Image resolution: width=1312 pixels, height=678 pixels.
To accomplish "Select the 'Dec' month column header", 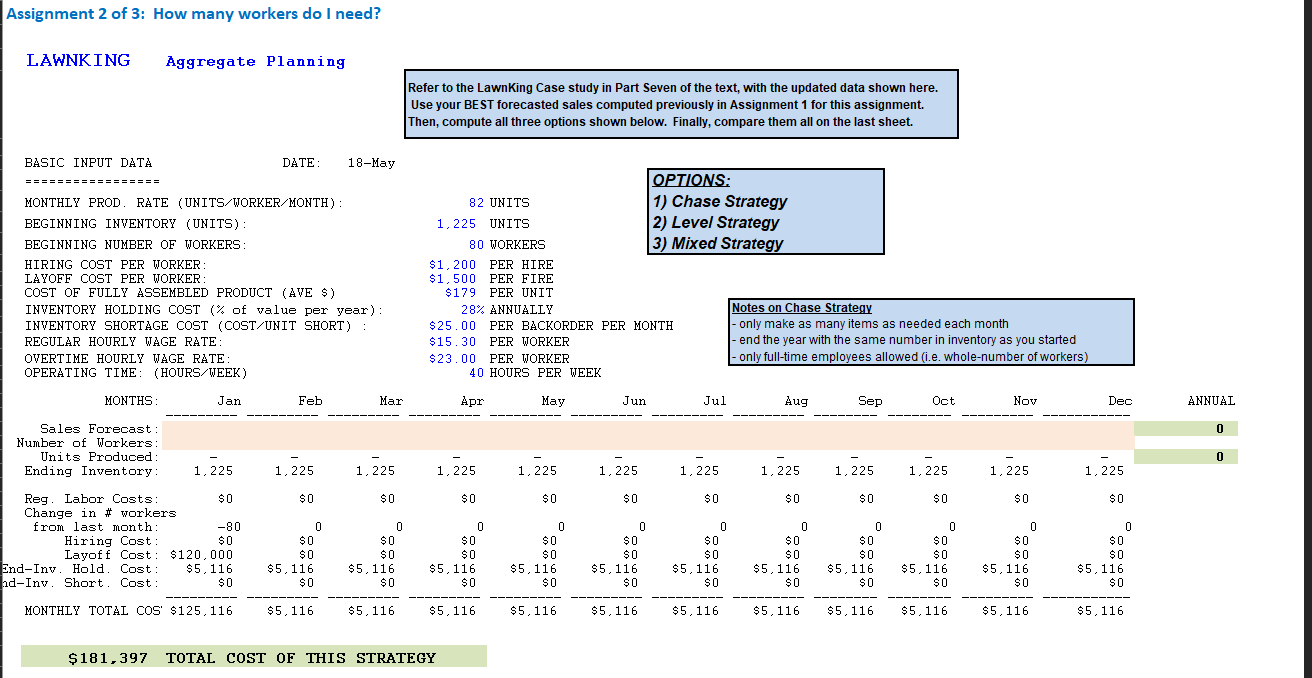I will 1120,401.
